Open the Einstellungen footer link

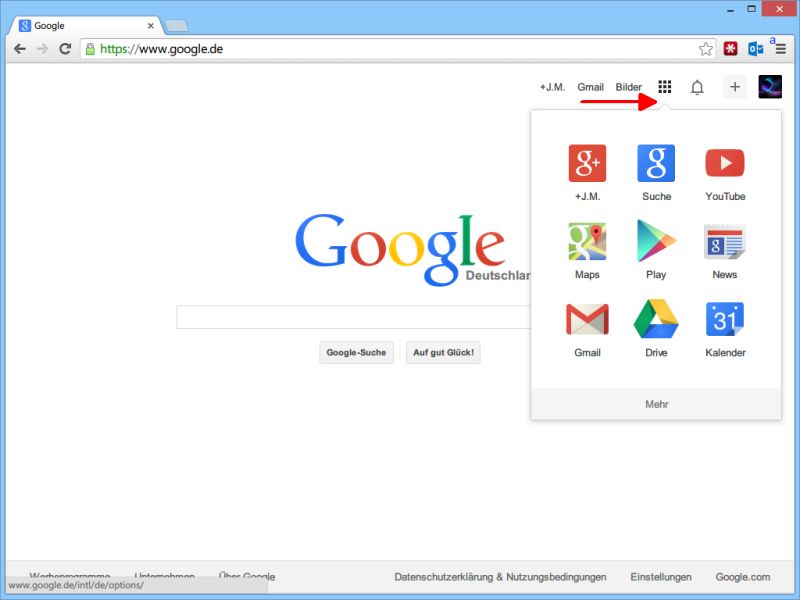pos(661,577)
